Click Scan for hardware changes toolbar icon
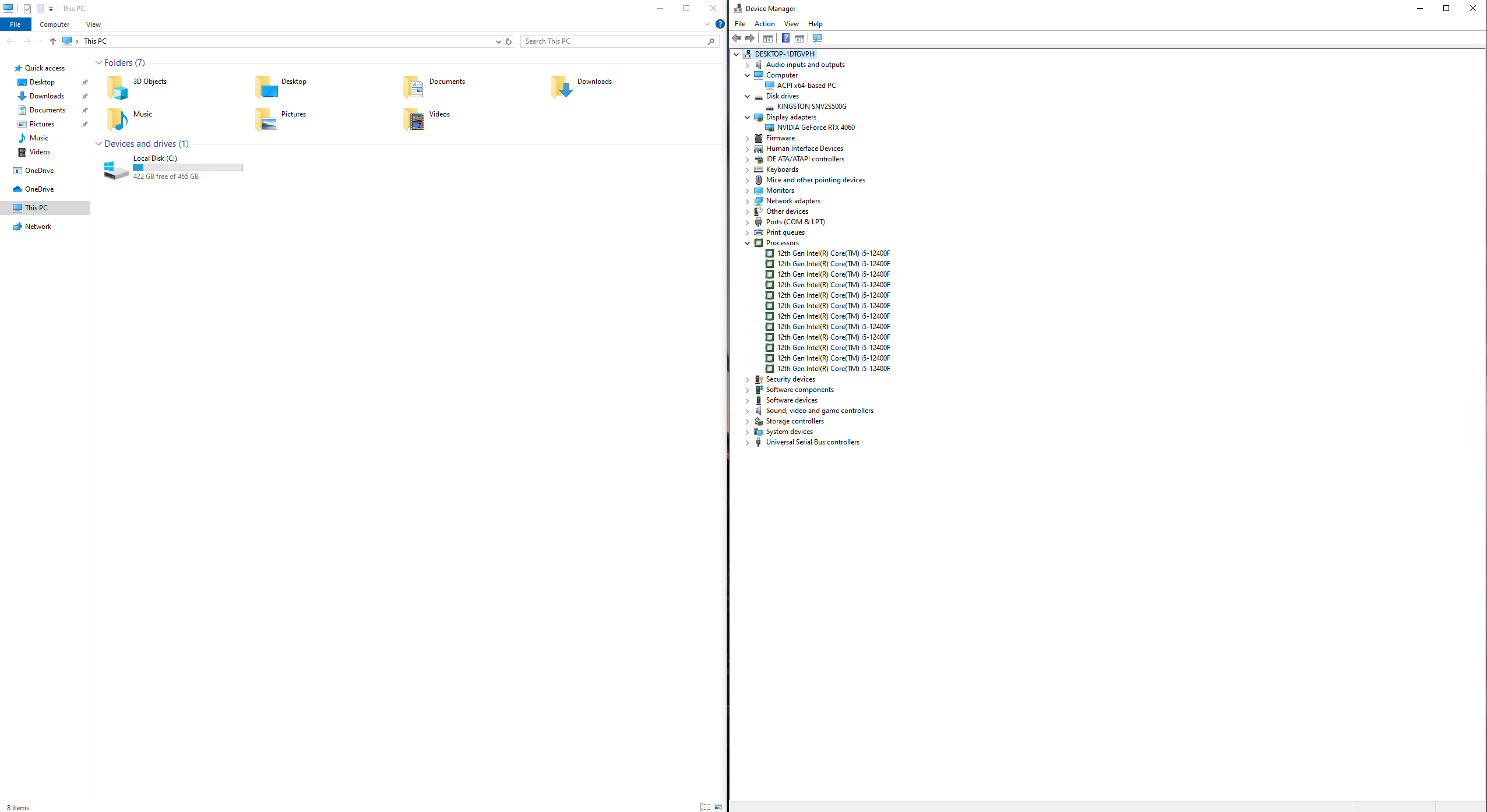This screenshot has width=1487, height=812. (x=818, y=38)
